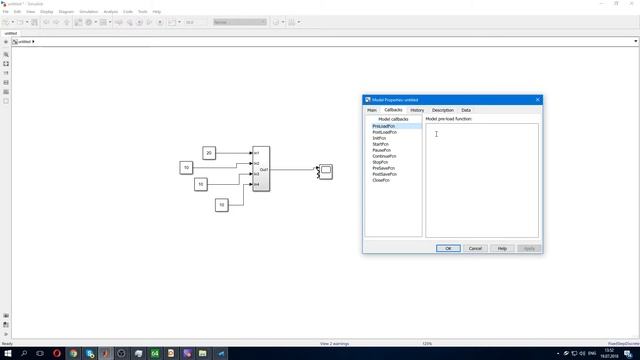This screenshot has height=360, width=640.
Task: Select StopFcn in callbacks list
Action: 380,162
